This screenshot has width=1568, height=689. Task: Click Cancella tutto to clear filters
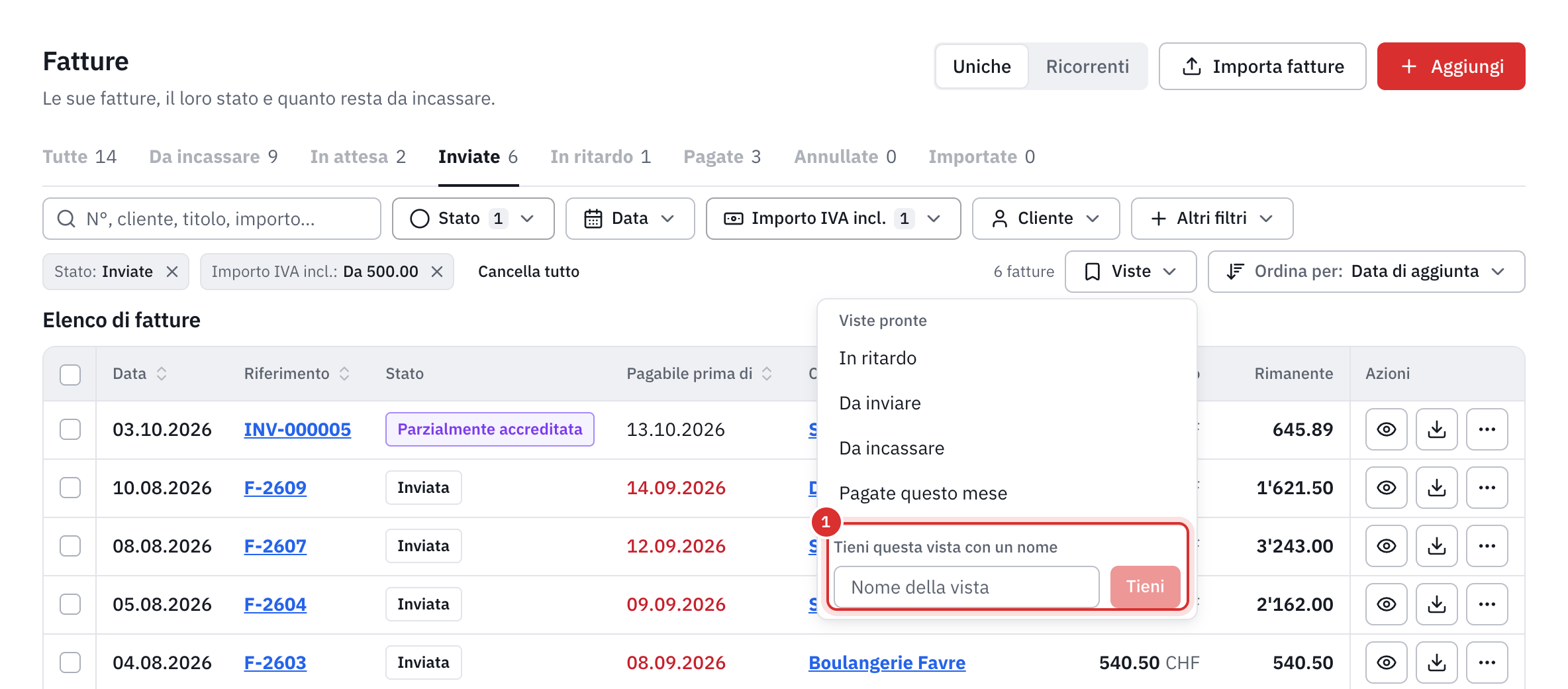point(528,272)
